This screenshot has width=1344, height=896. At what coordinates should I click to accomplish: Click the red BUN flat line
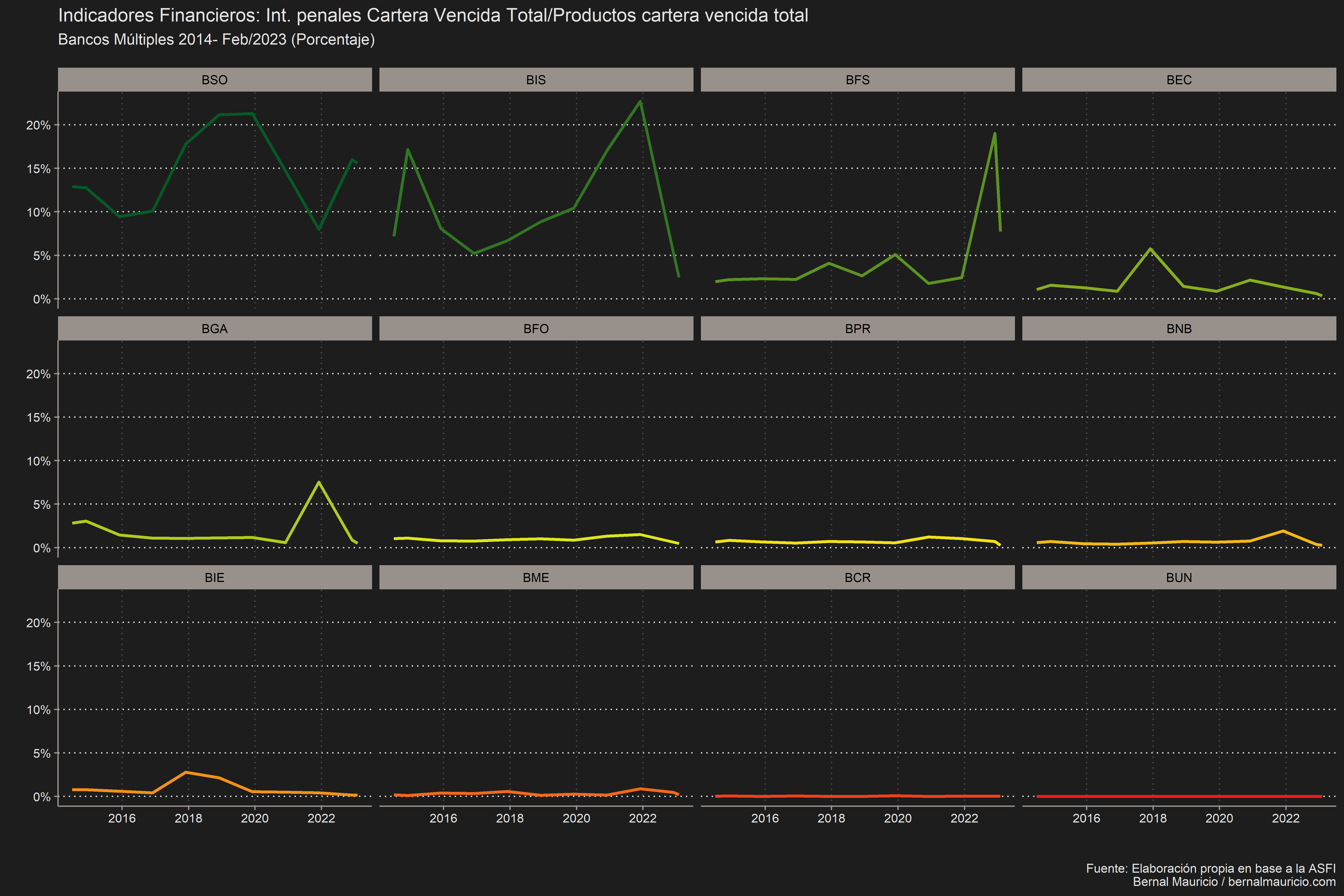coord(1179,796)
